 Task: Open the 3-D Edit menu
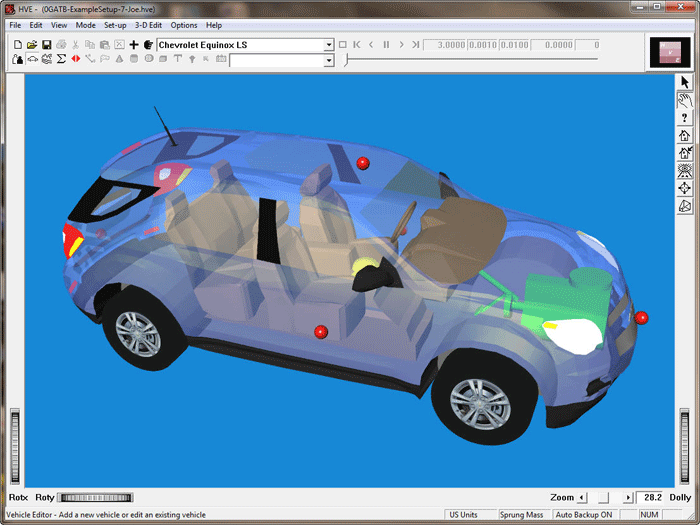(x=148, y=25)
